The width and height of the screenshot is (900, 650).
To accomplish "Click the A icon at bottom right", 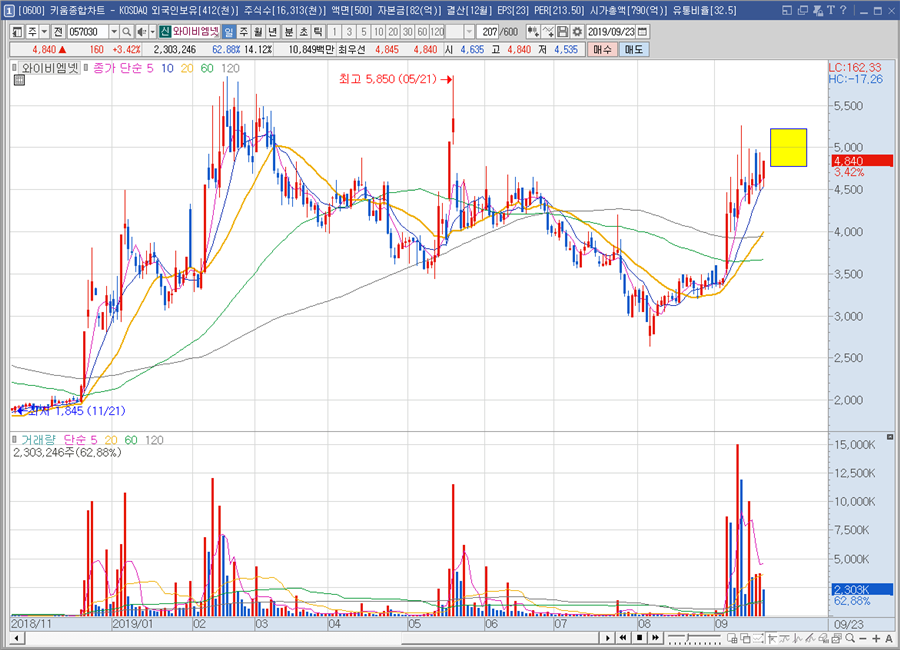I will (x=889, y=638).
